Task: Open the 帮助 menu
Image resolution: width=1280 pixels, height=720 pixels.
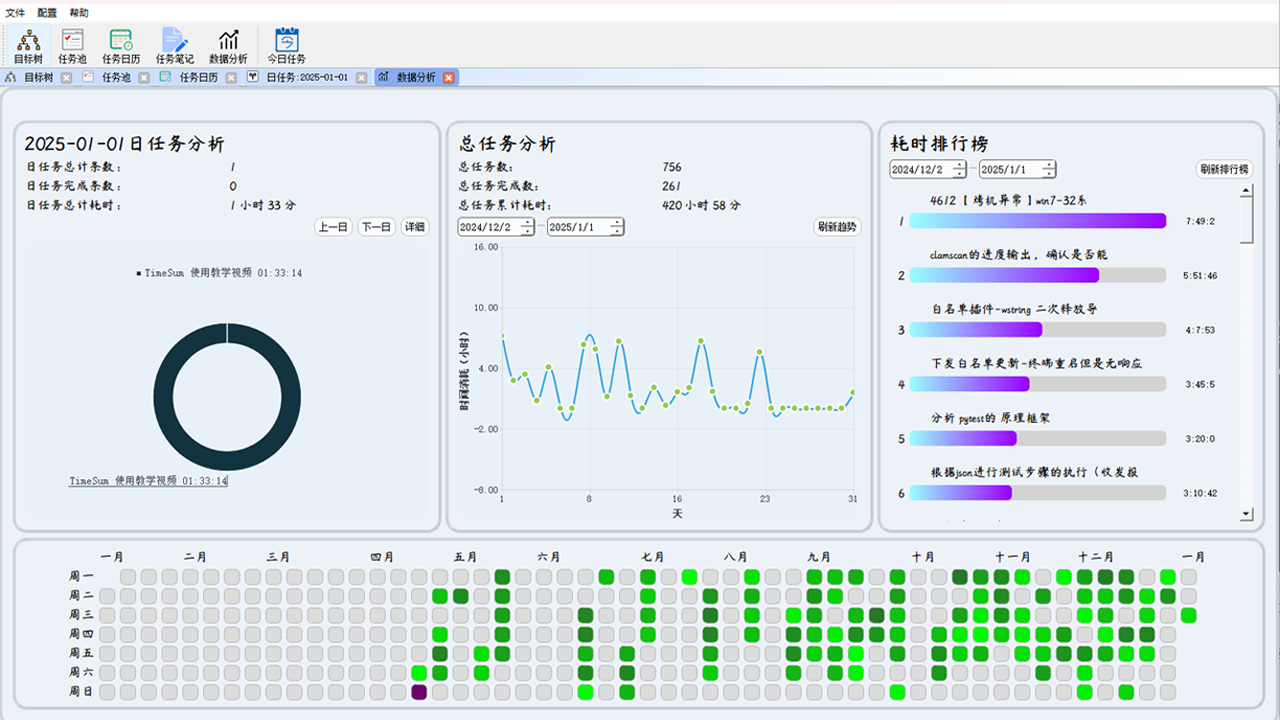Action: click(x=79, y=13)
